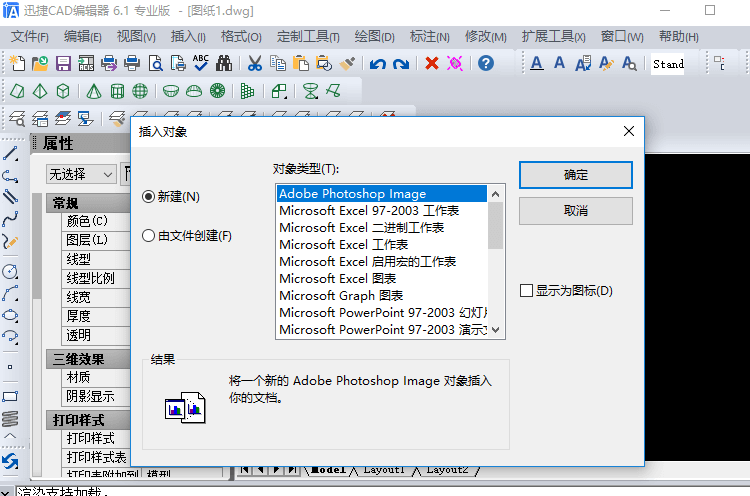Screen dimensions: 750x496
Task: Open the 绘图(D) menu
Action: (x=375, y=37)
